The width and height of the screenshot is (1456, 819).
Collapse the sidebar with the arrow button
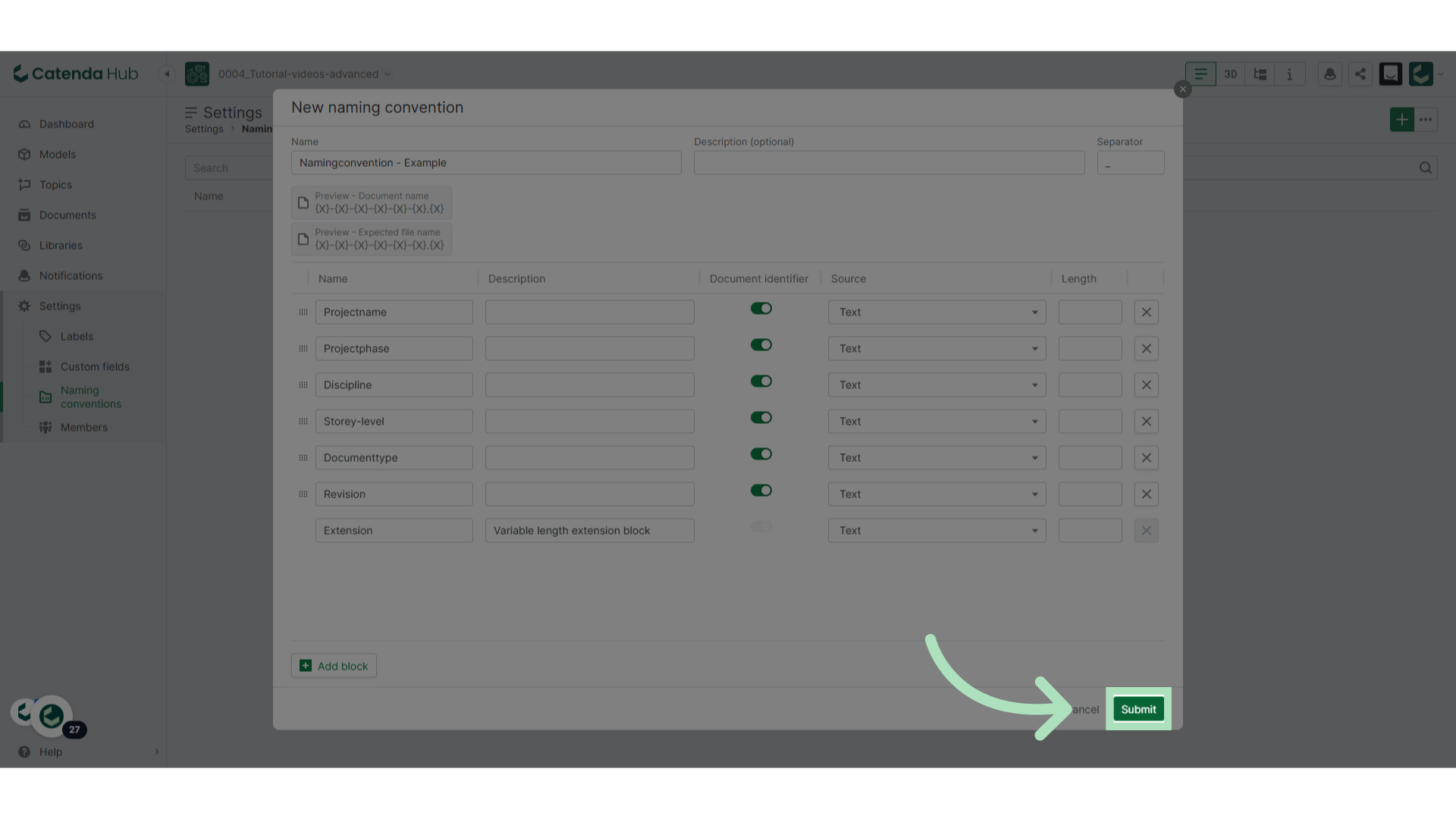[167, 74]
